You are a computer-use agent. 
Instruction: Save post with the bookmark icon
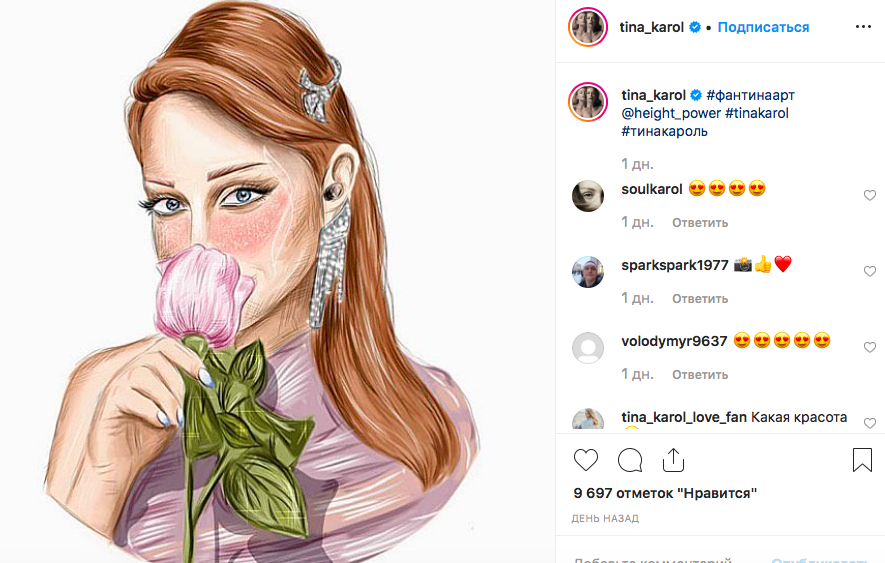(x=862, y=460)
